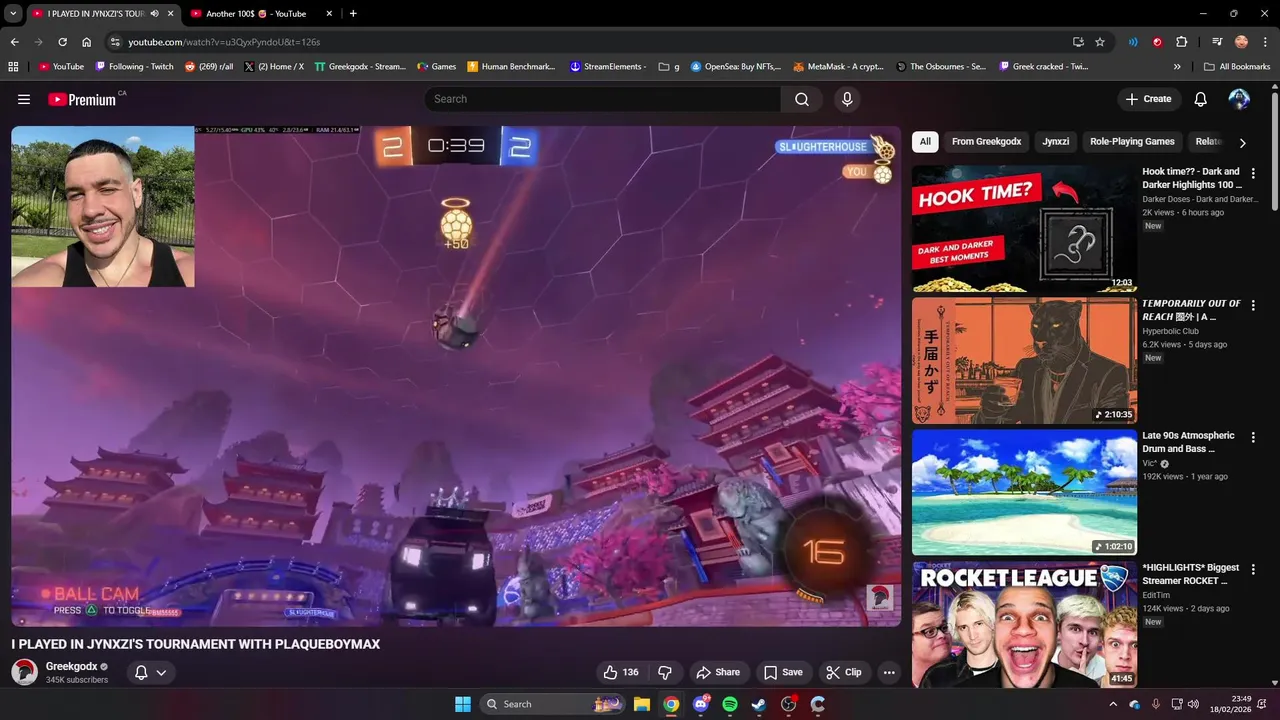Open YouTube notifications bell in header
1280x720 pixels.
pos(1201,99)
